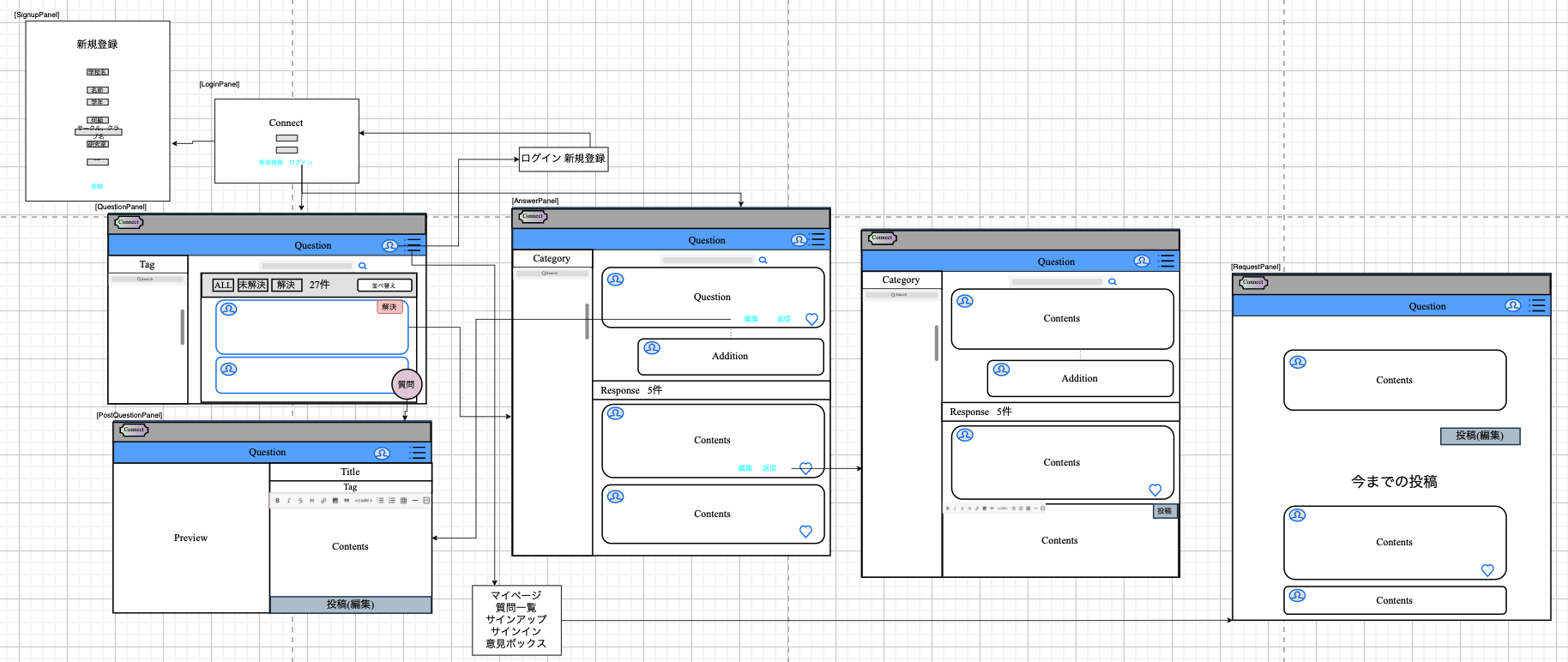1568x662 pixels.
Task: Click the 名前 field in SignupPanel
Action: (x=98, y=90)
